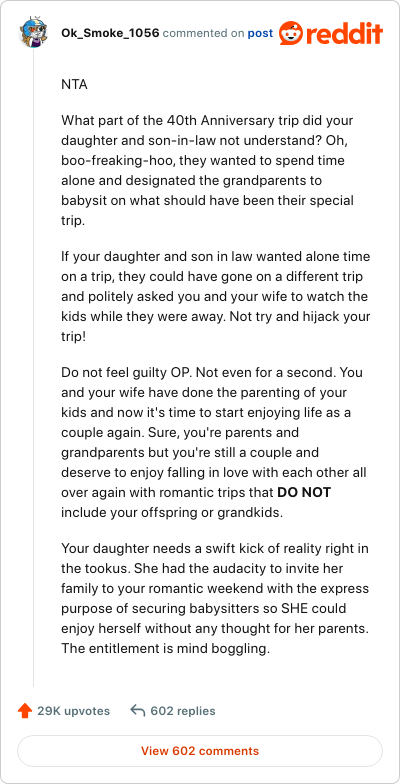The height and width of the screenshot is (784, 400).
Task: Click the vertical comment thread line
Action: click(34, 368)
